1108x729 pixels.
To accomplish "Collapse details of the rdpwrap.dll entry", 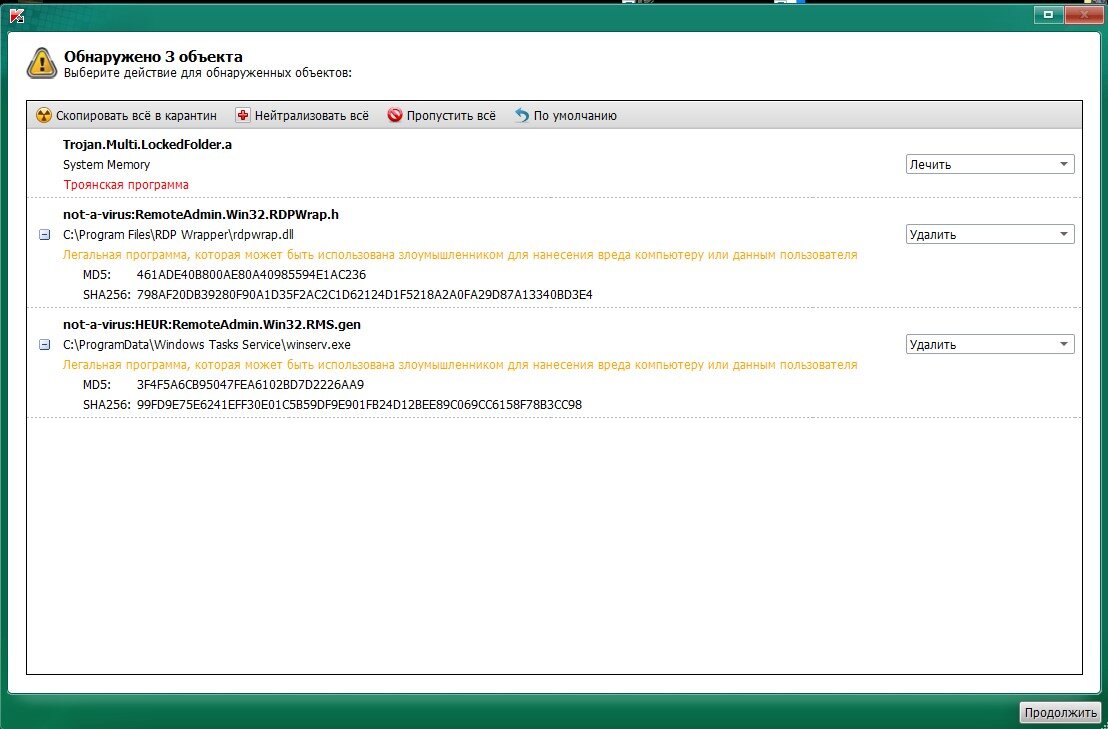I will 45,235.
